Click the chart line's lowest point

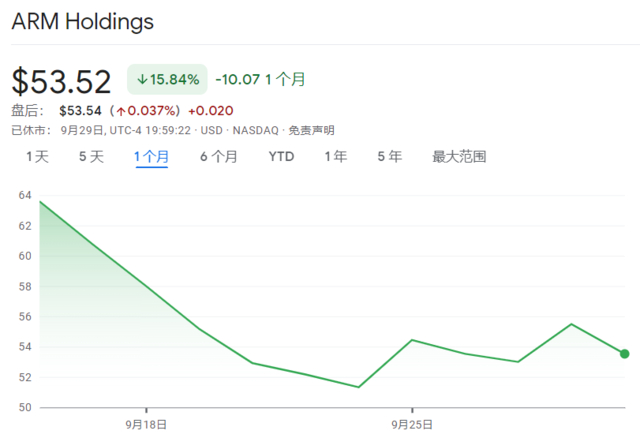tap(358, 387)
